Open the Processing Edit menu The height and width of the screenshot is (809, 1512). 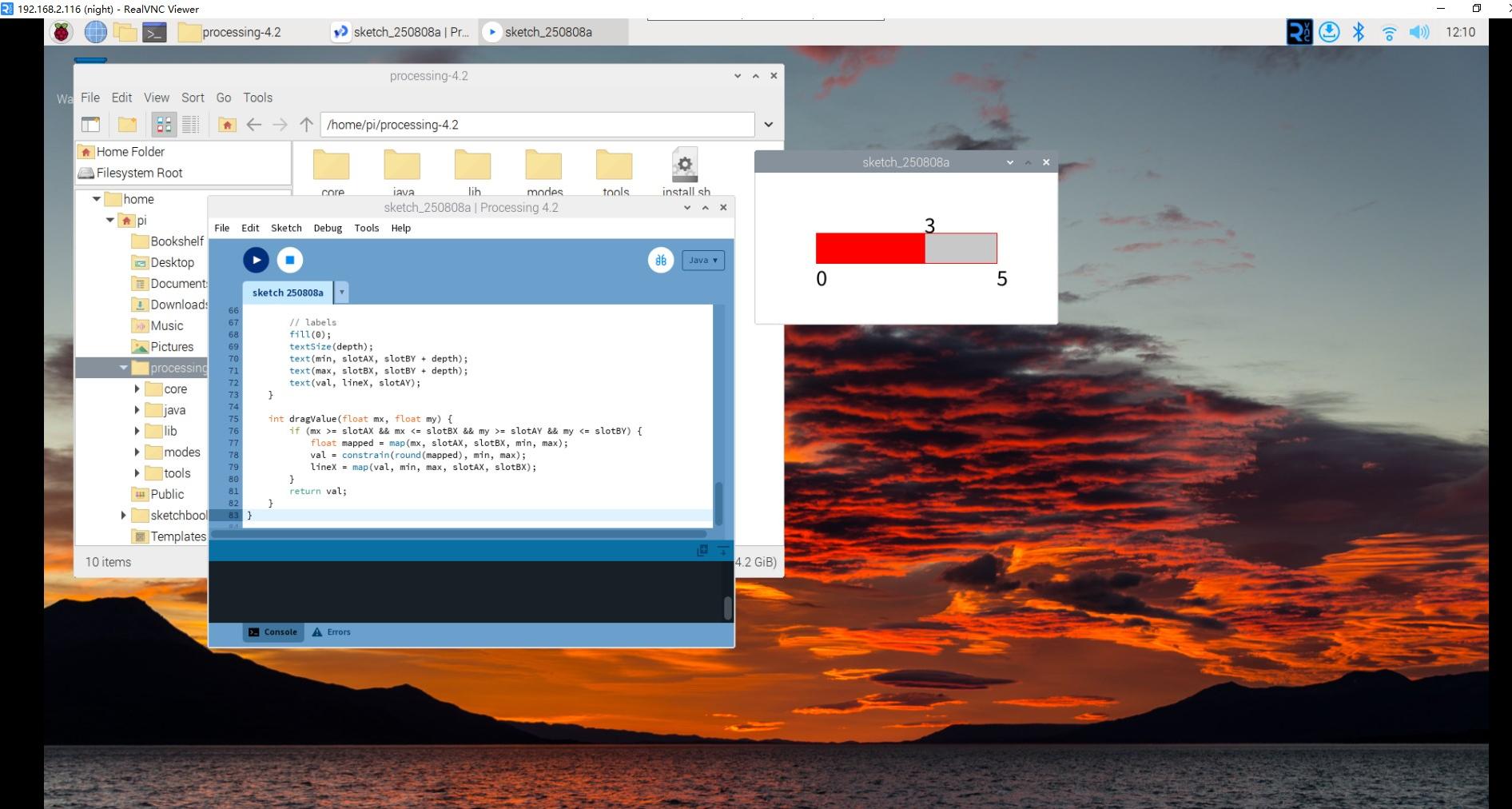(x=250, y=228)
